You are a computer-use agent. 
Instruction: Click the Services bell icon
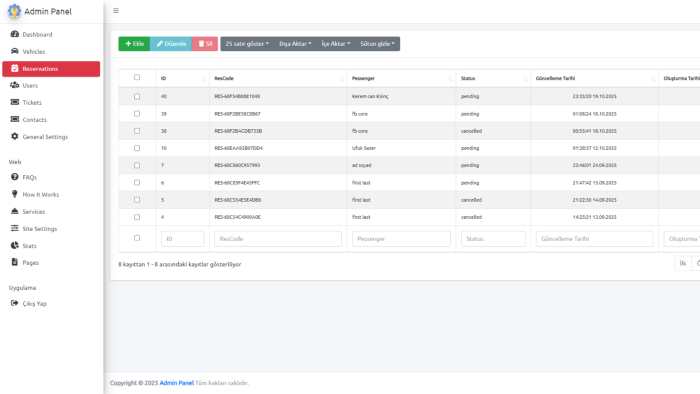(x=15, y=211)
